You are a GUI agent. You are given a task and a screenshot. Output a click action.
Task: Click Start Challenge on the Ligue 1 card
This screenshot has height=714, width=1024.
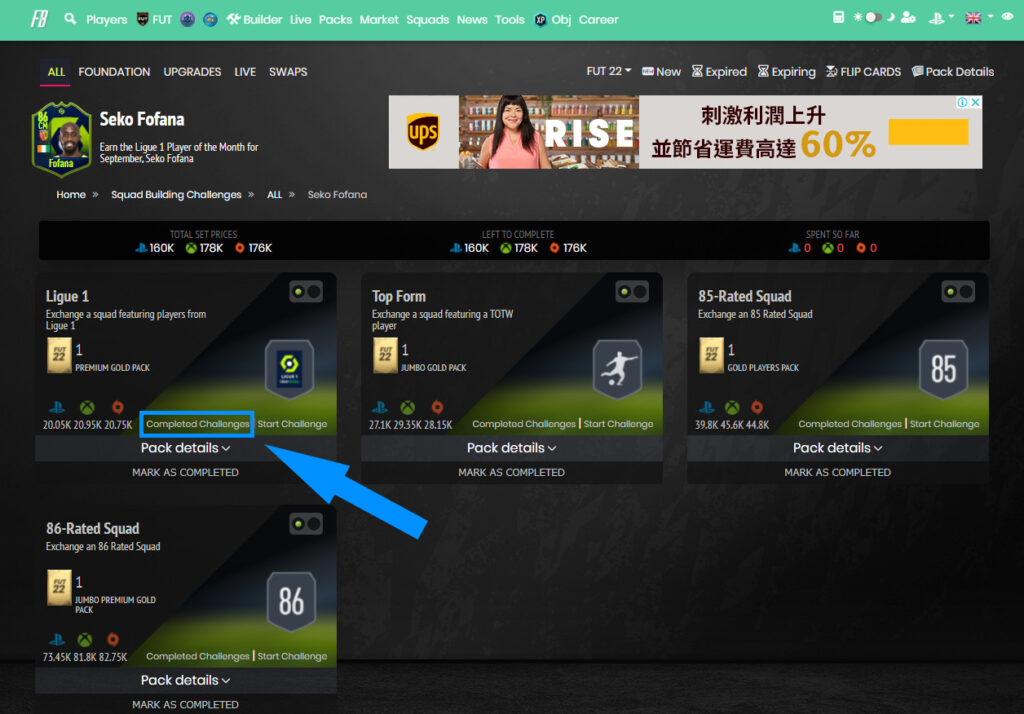click(292, 424)
